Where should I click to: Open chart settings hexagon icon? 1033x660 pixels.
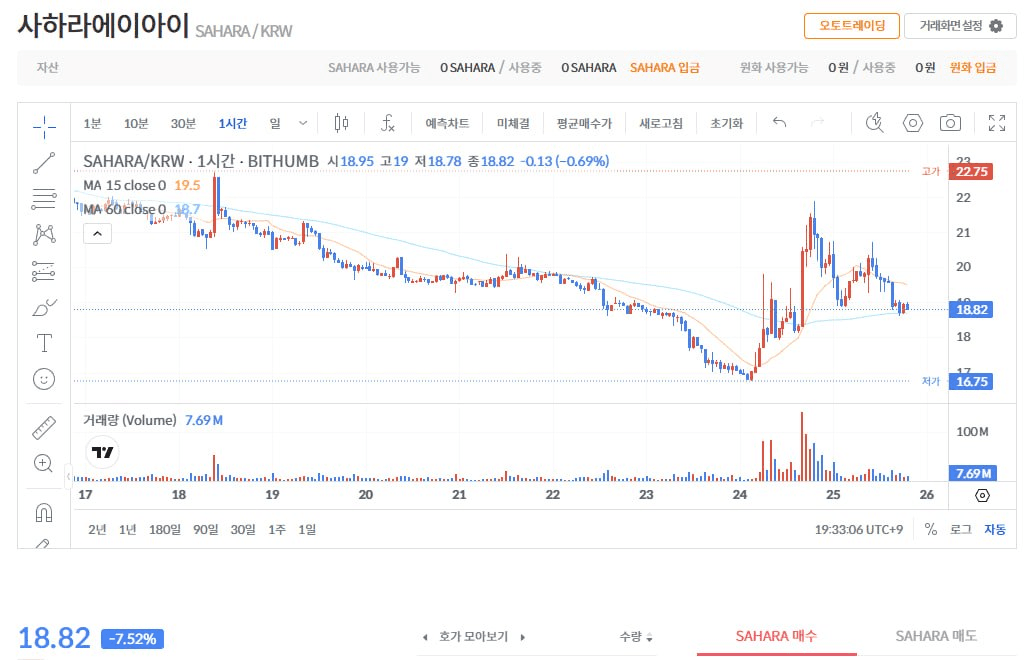912,123
